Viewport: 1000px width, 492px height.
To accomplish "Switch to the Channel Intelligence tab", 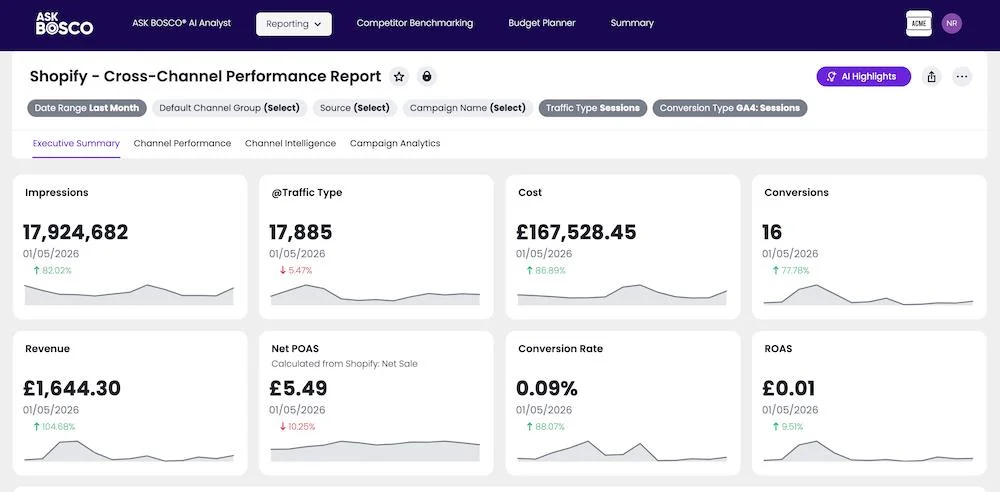I will (x=290, y=144).
